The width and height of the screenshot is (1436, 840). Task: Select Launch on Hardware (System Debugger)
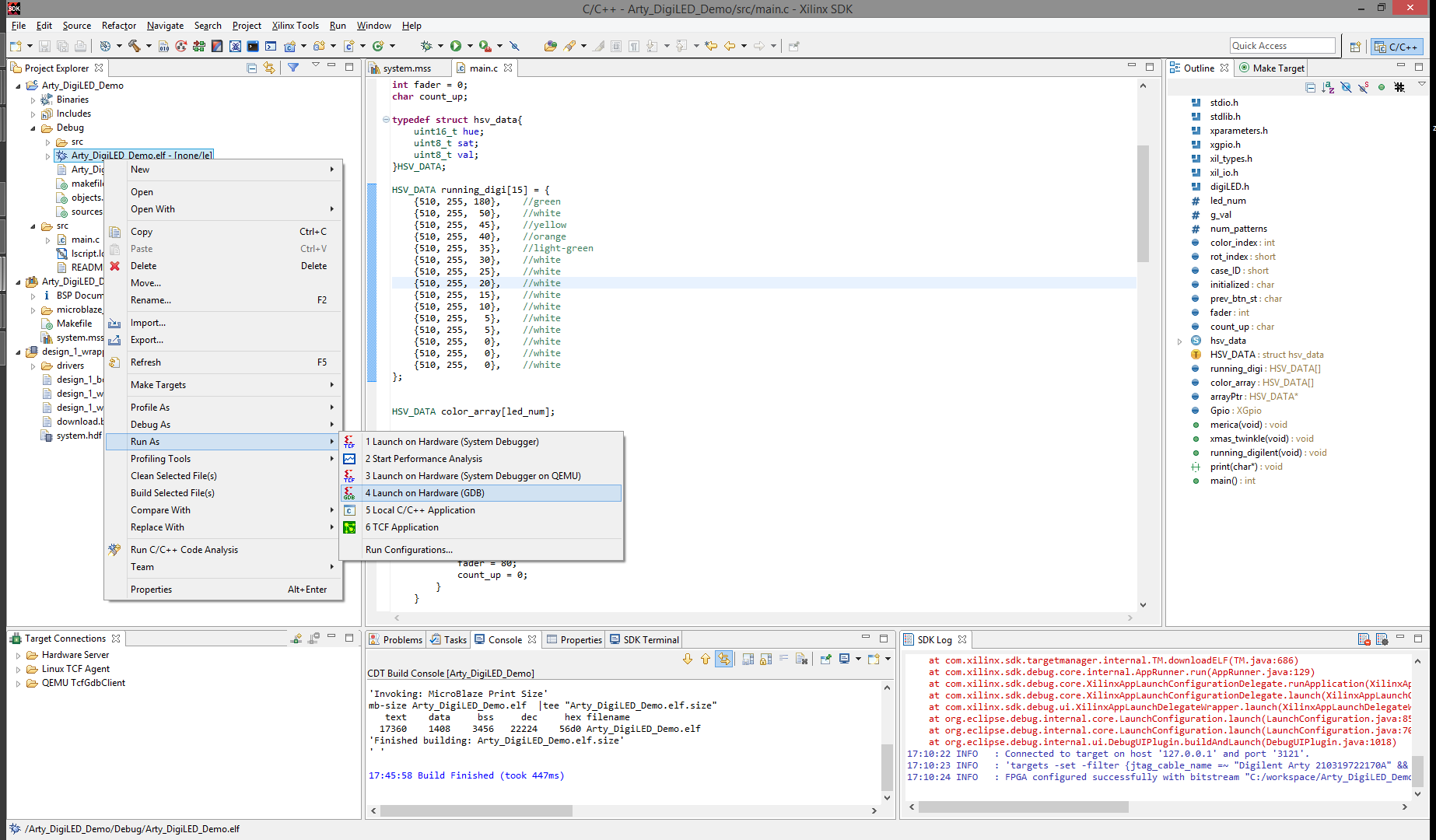481,442
